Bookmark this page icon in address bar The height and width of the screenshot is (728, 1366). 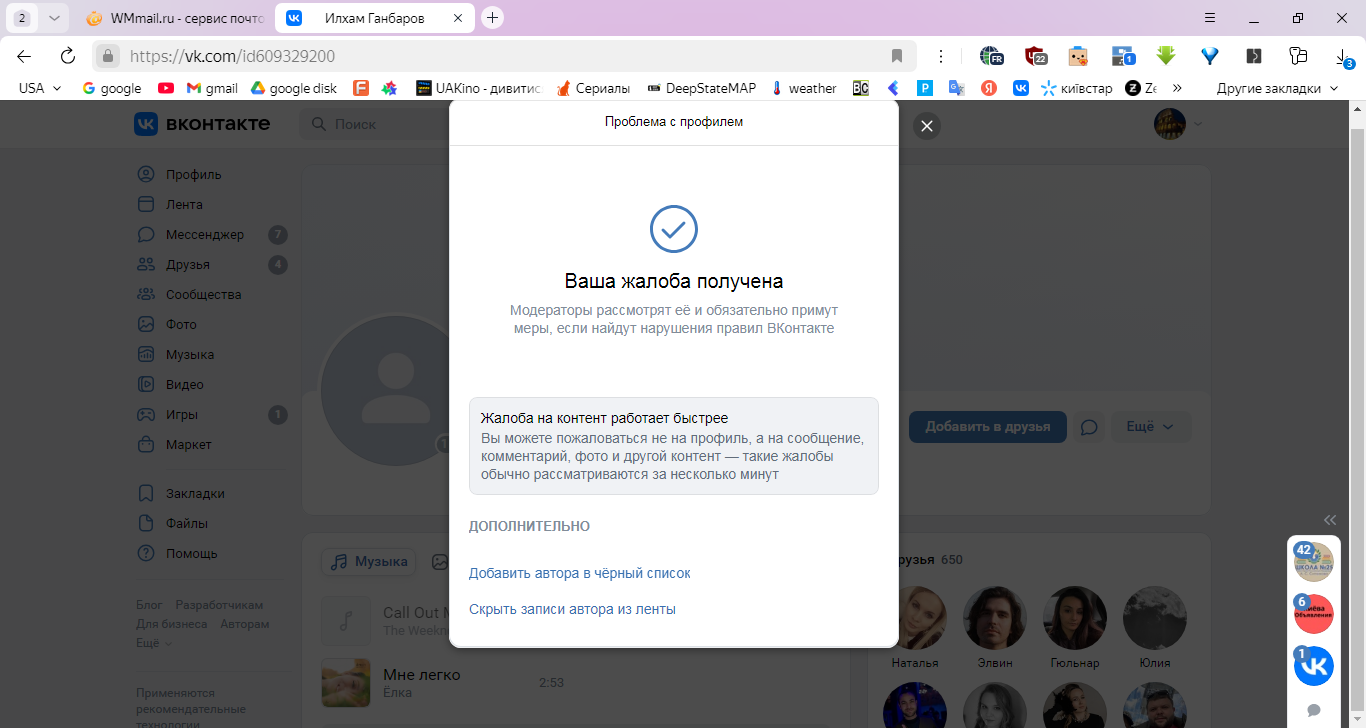pyautogui.click(x=897, y=56)
